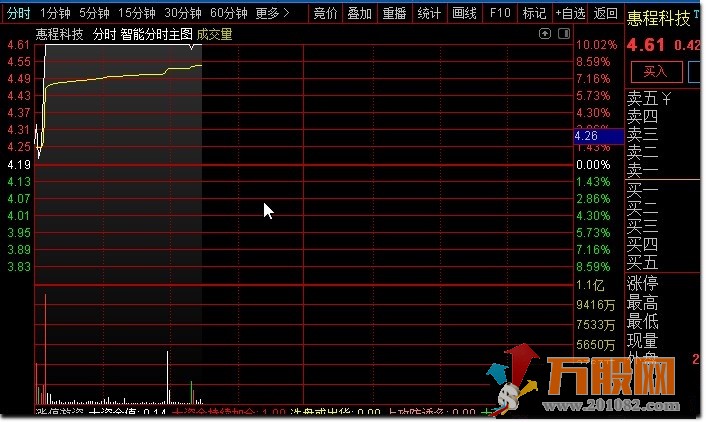
Task: Click the tallest red volume bar
Action: (45, 349)
